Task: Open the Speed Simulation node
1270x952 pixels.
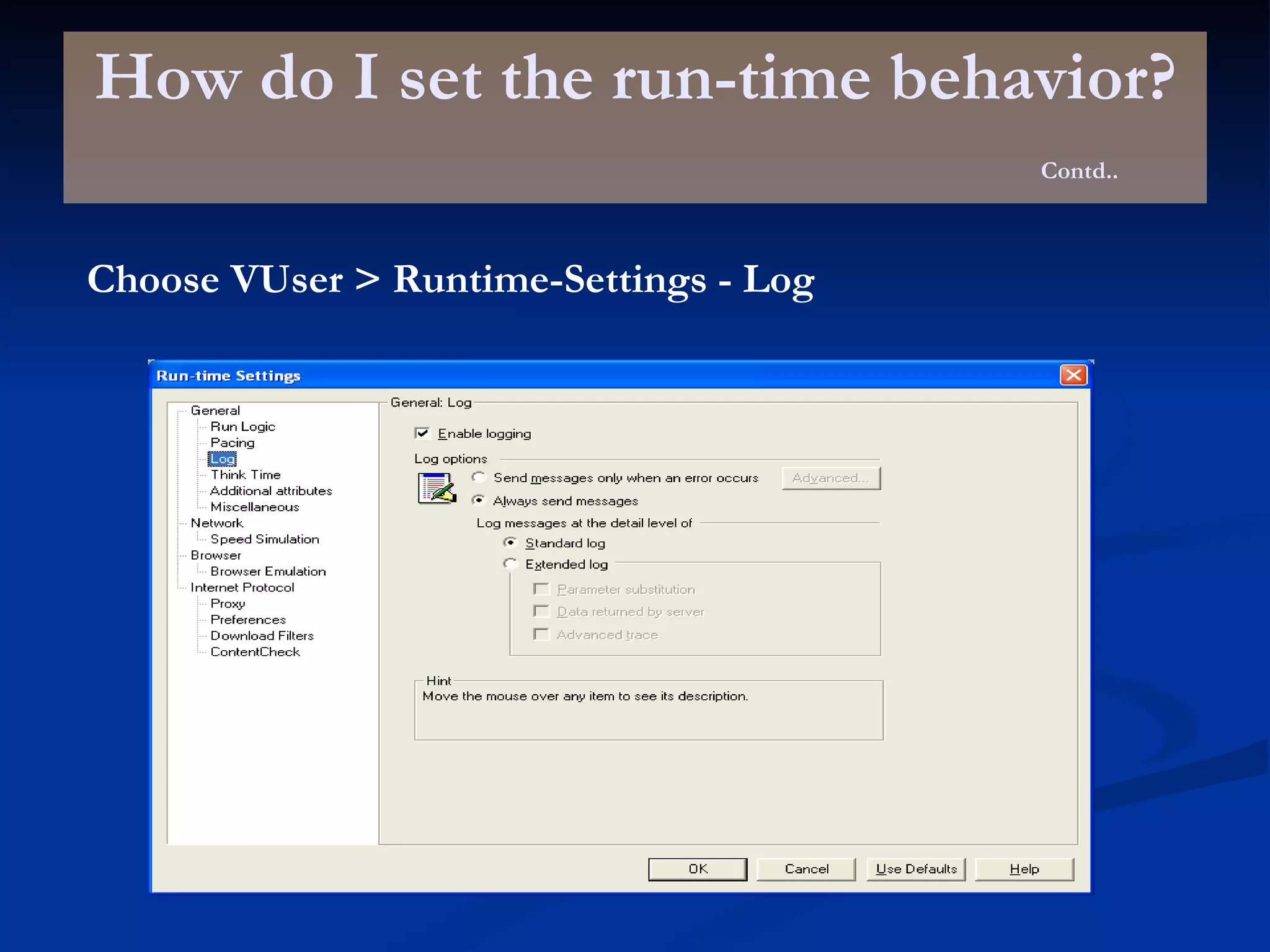Action: [265, 539]
